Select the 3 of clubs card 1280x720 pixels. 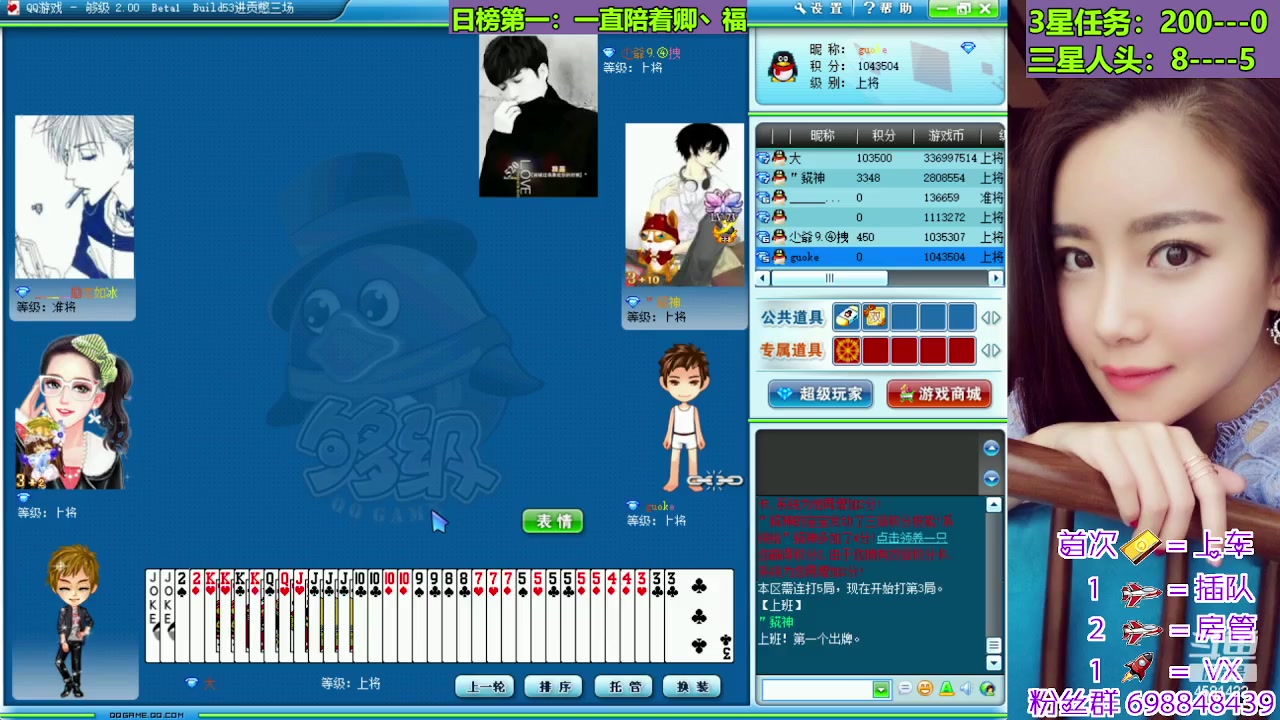coord(698,616)
